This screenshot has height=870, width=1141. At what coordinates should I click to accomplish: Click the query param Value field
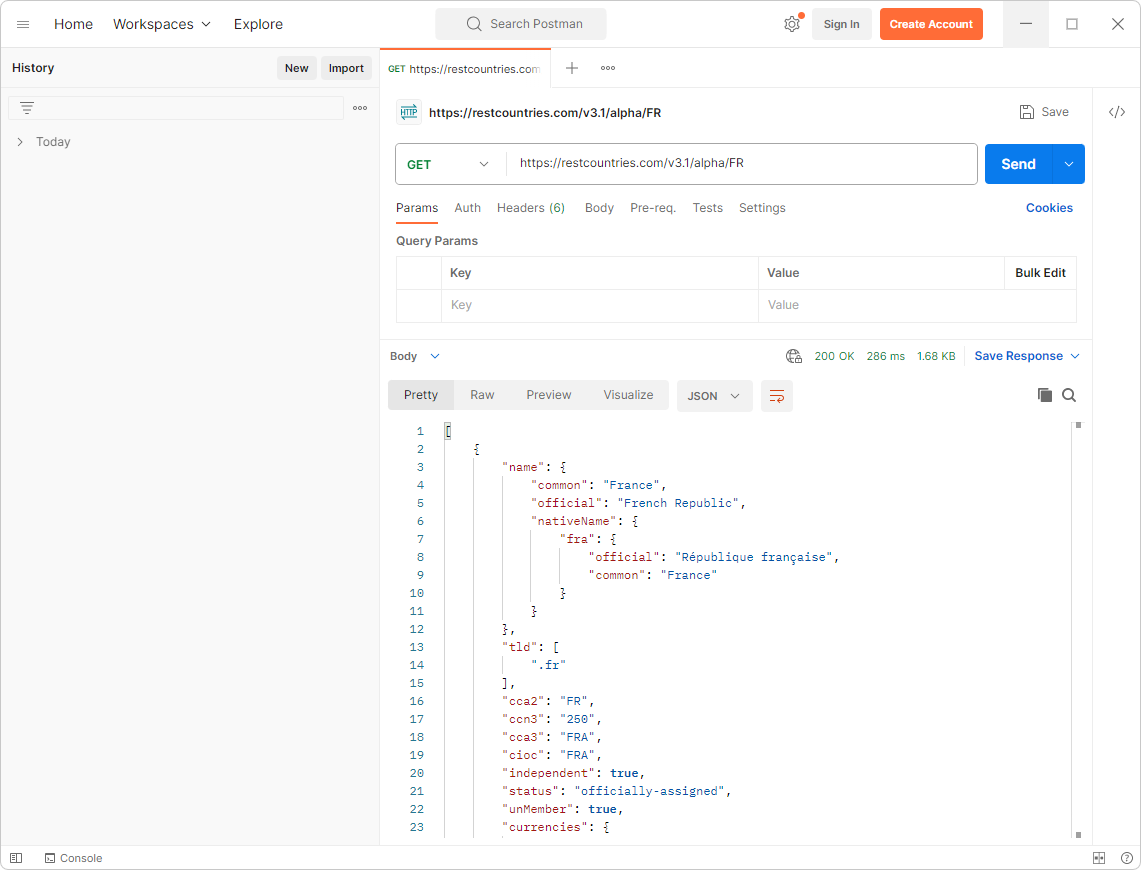pos(917,306)
